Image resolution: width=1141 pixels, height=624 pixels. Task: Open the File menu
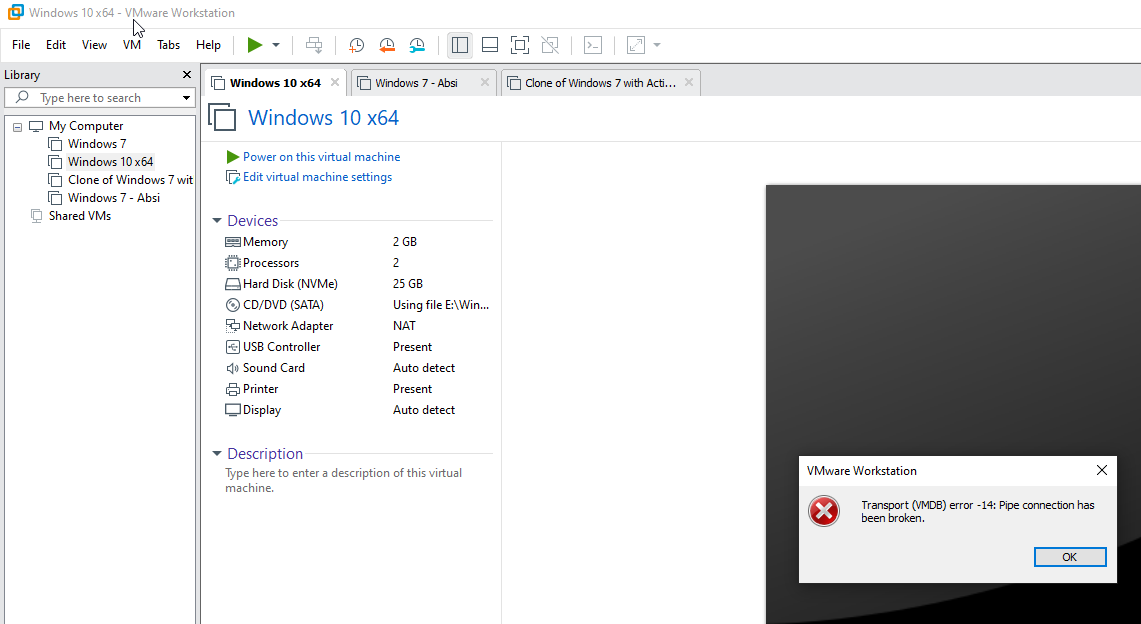point(21,45)
